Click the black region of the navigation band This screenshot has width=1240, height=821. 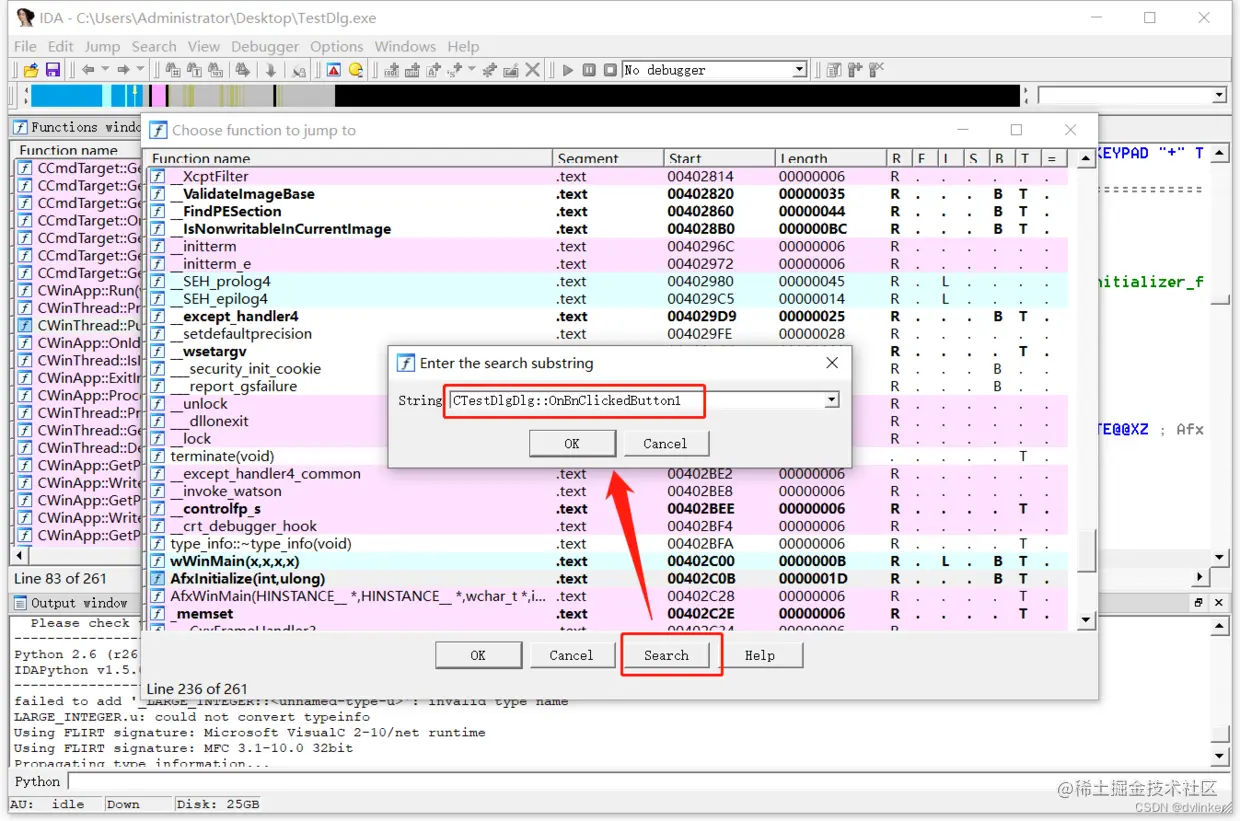(x=677, y=96)
